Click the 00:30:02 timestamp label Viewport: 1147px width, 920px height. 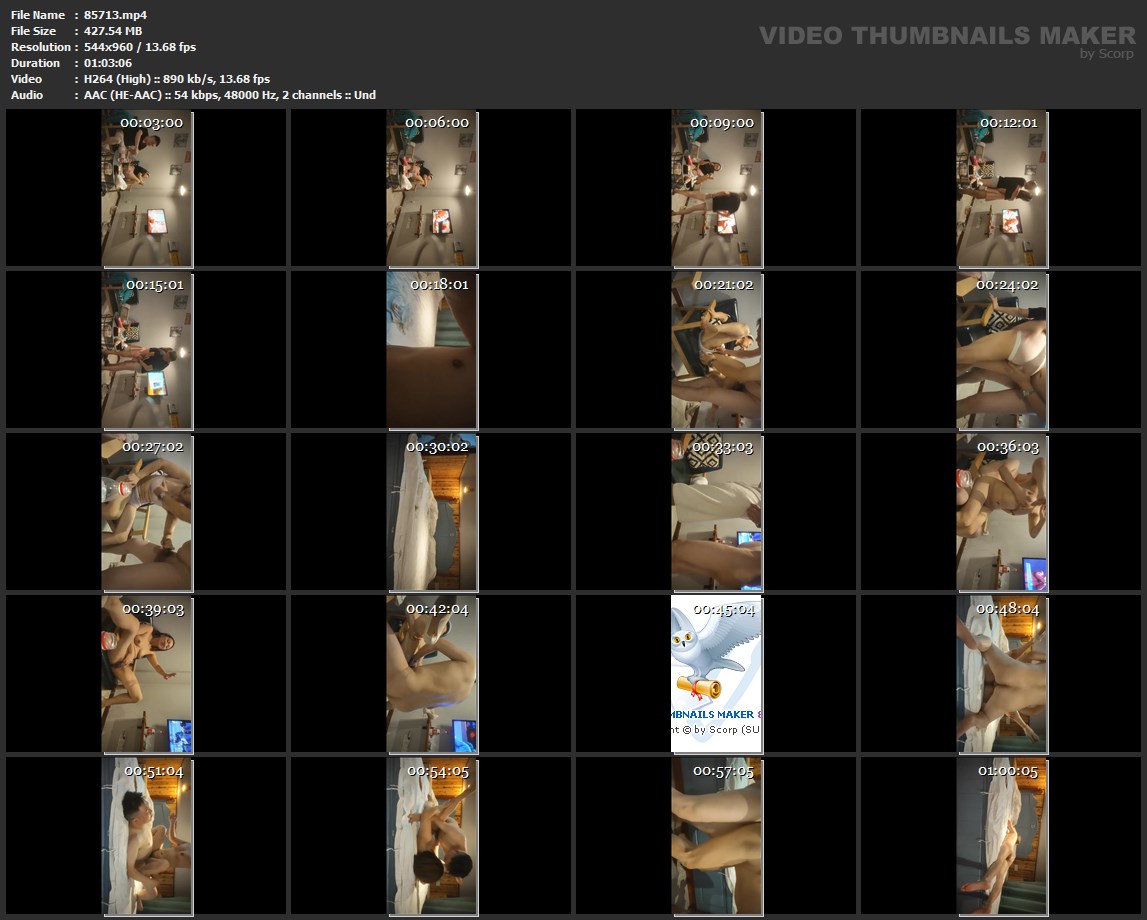[437, 447]
